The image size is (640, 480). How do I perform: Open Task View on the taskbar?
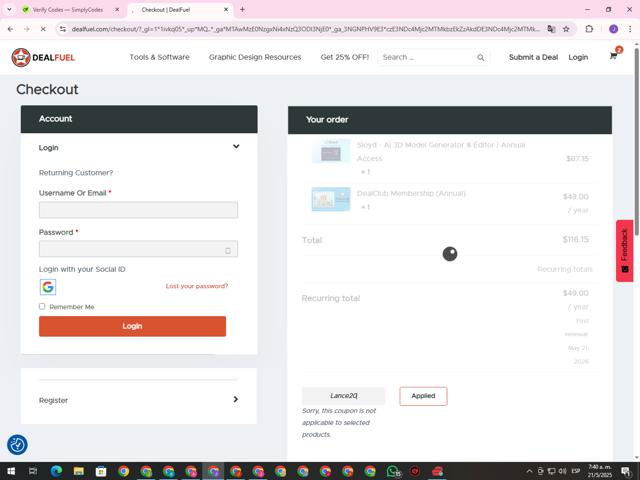(33, 471)
